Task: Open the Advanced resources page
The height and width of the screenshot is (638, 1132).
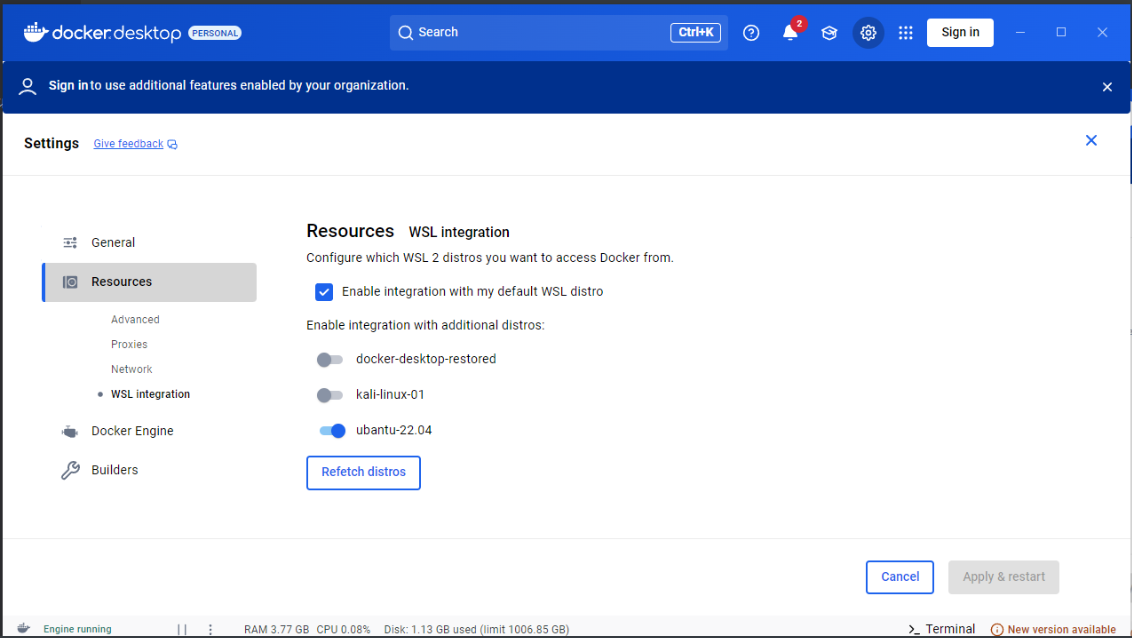Action: [135, 320]
